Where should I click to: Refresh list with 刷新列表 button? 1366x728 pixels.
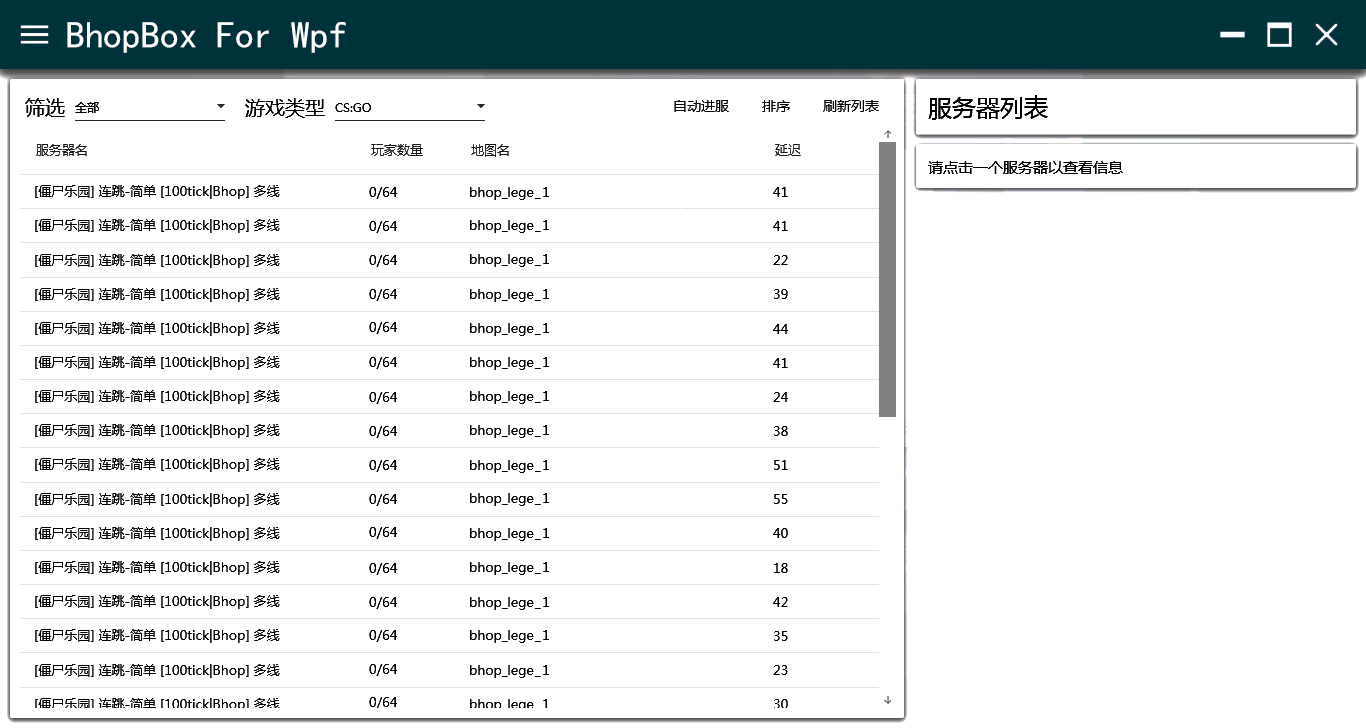click(851, 107)
